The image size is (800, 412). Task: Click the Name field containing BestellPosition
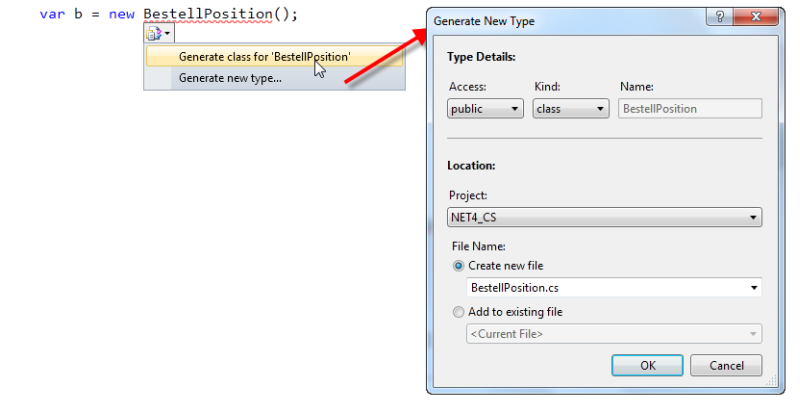(690, 108)
